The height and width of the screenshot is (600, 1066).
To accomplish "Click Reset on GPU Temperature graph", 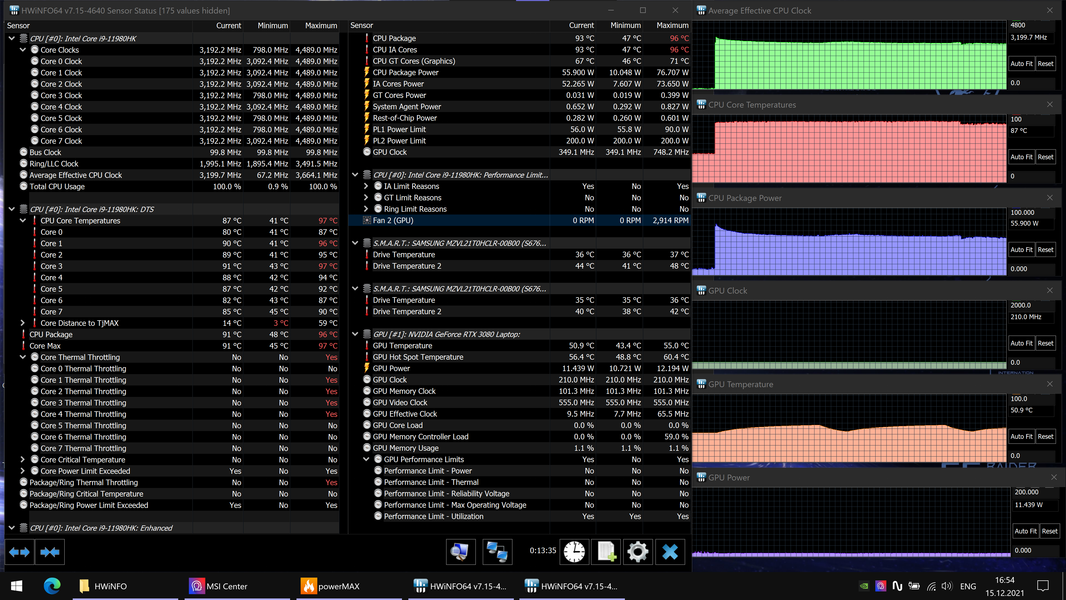I will [x=1046, y=436].
